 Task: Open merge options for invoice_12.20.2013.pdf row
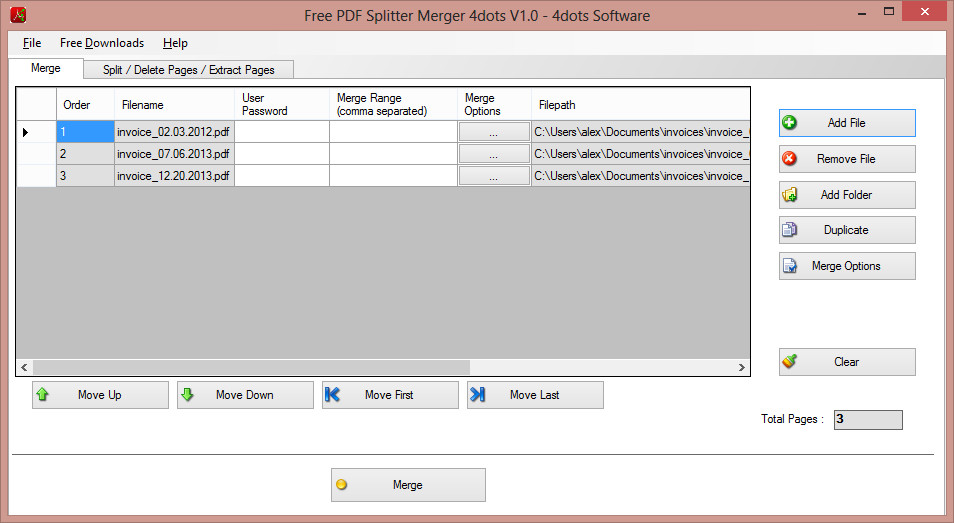[493, 176]
